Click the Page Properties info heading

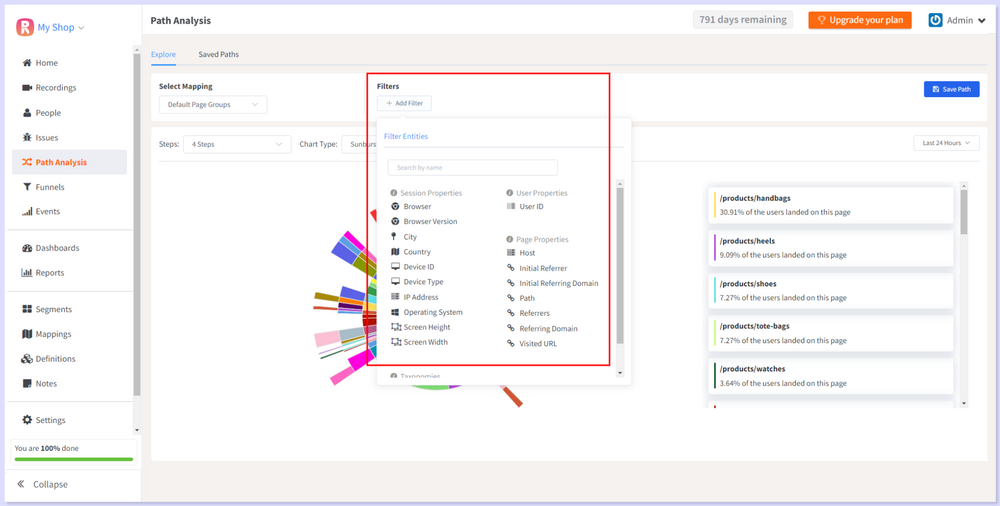[537, 239]
